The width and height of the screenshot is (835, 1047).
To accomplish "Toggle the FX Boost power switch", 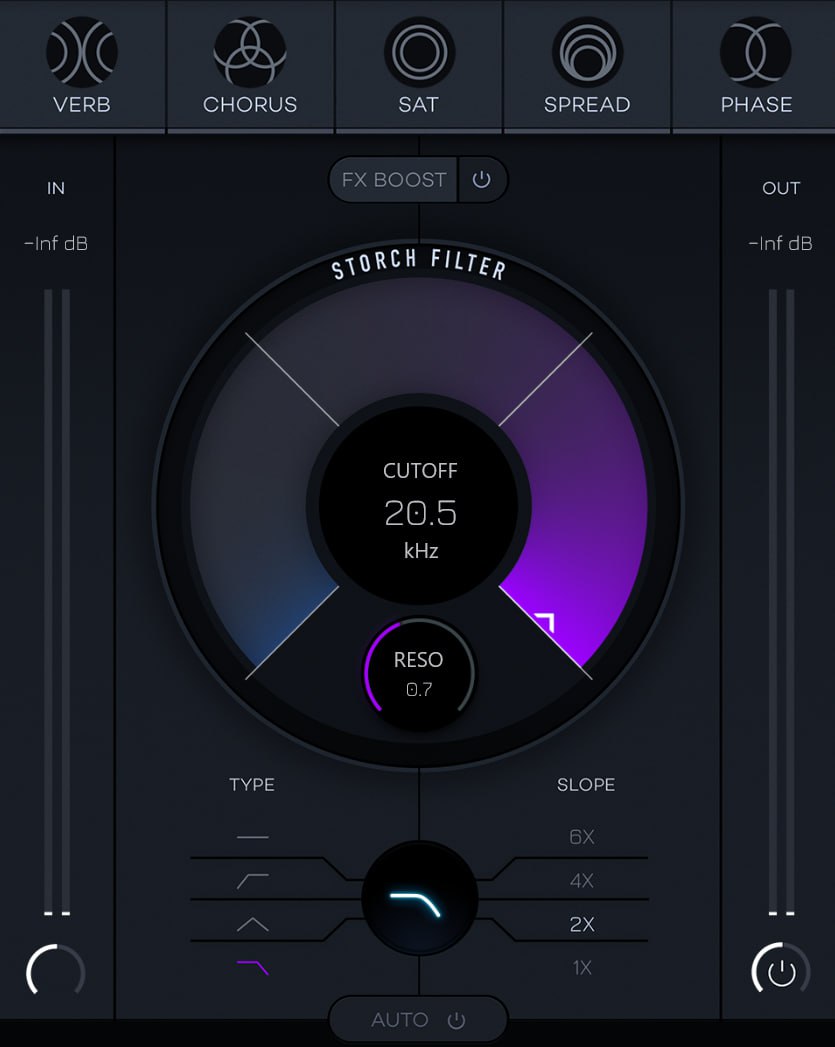I will pos(483,180).
